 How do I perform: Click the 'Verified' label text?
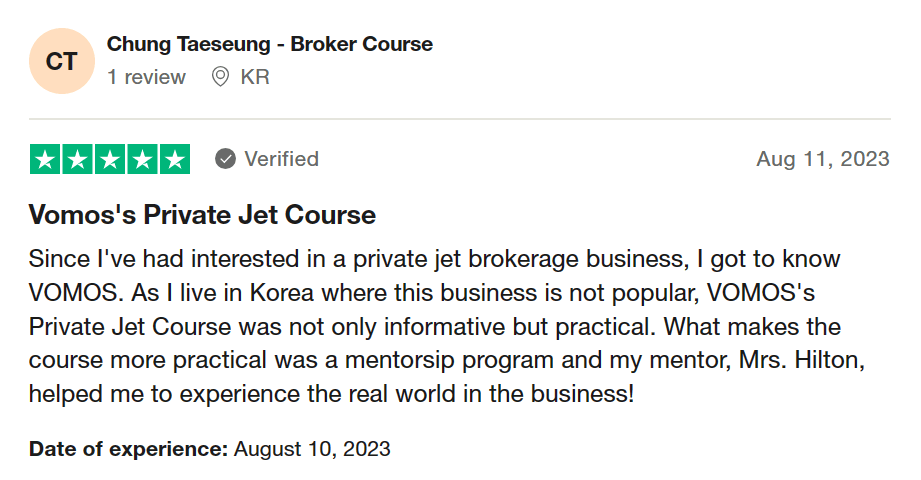tap(281, 159)
